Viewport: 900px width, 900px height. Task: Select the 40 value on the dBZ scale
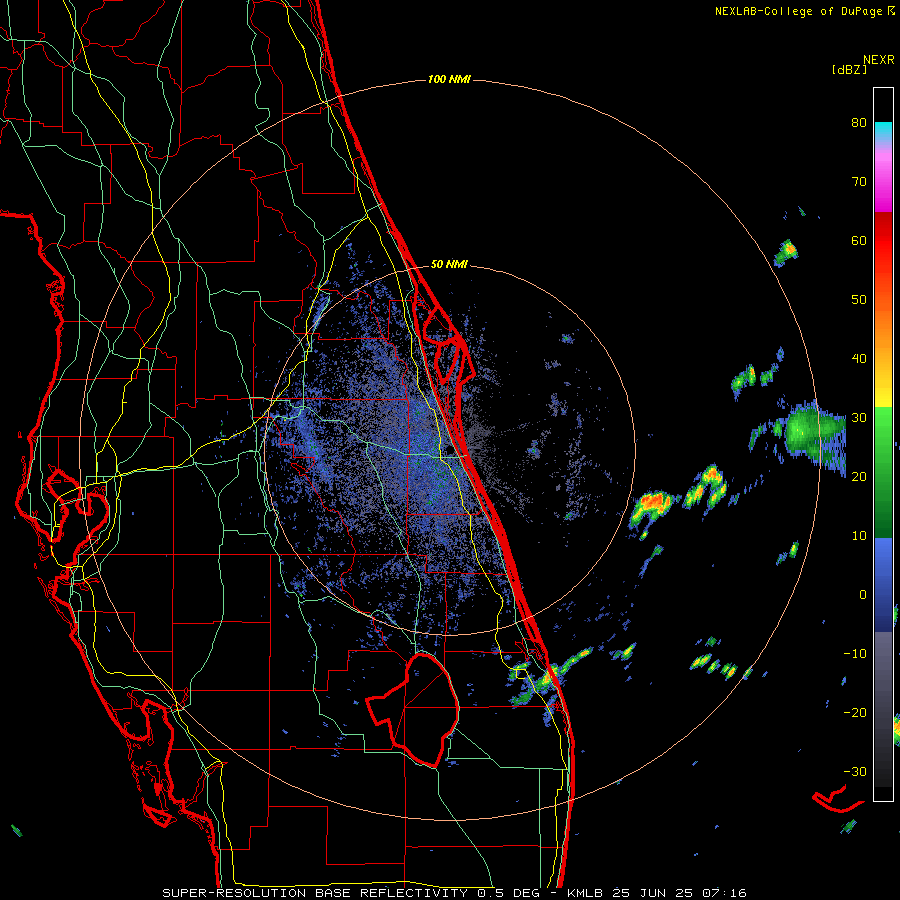pos(859,359)
